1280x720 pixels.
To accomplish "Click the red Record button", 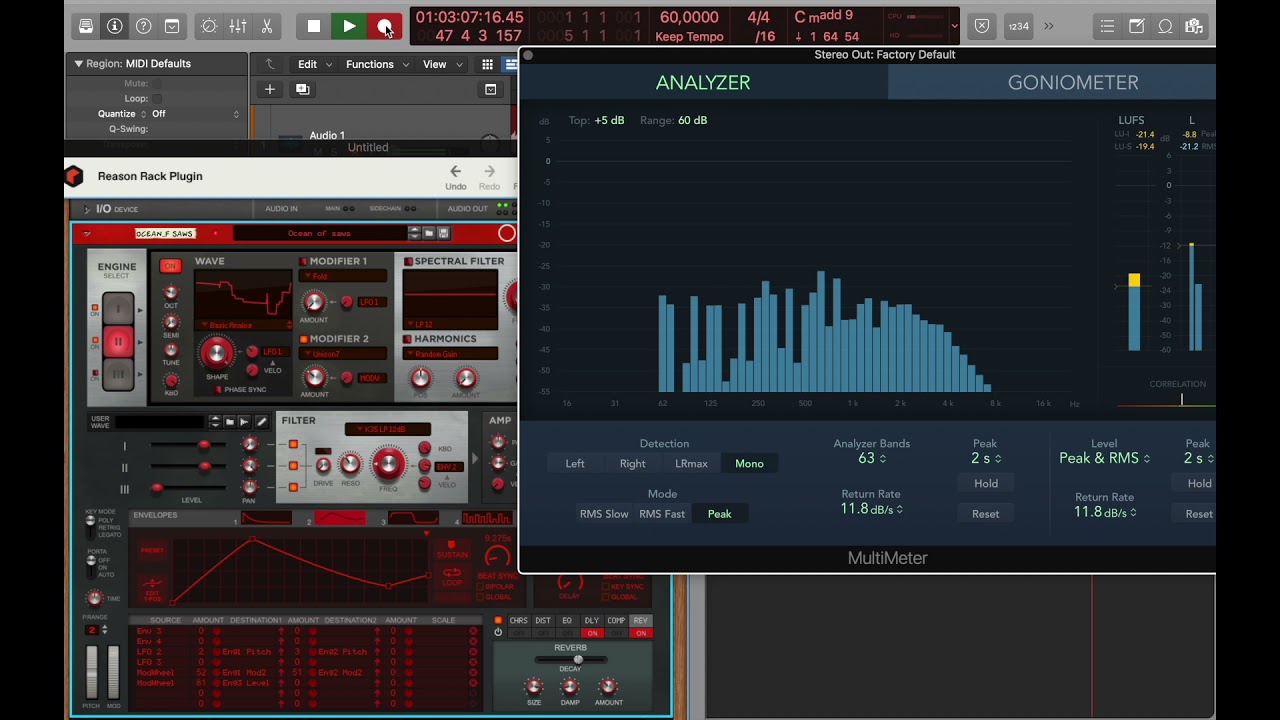I will pos(384,26).
